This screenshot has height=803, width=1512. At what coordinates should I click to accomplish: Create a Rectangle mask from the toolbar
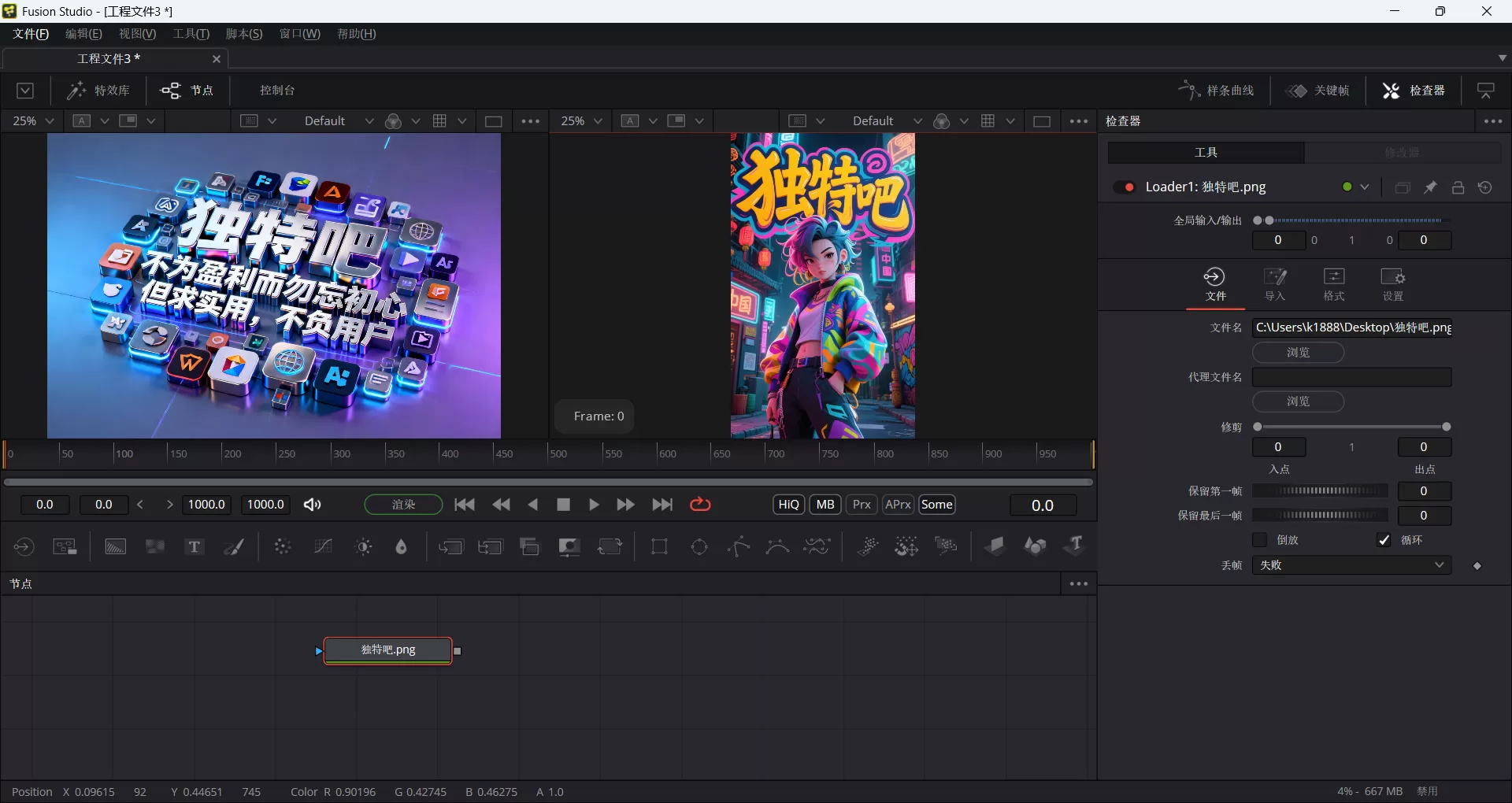point(659,546)
